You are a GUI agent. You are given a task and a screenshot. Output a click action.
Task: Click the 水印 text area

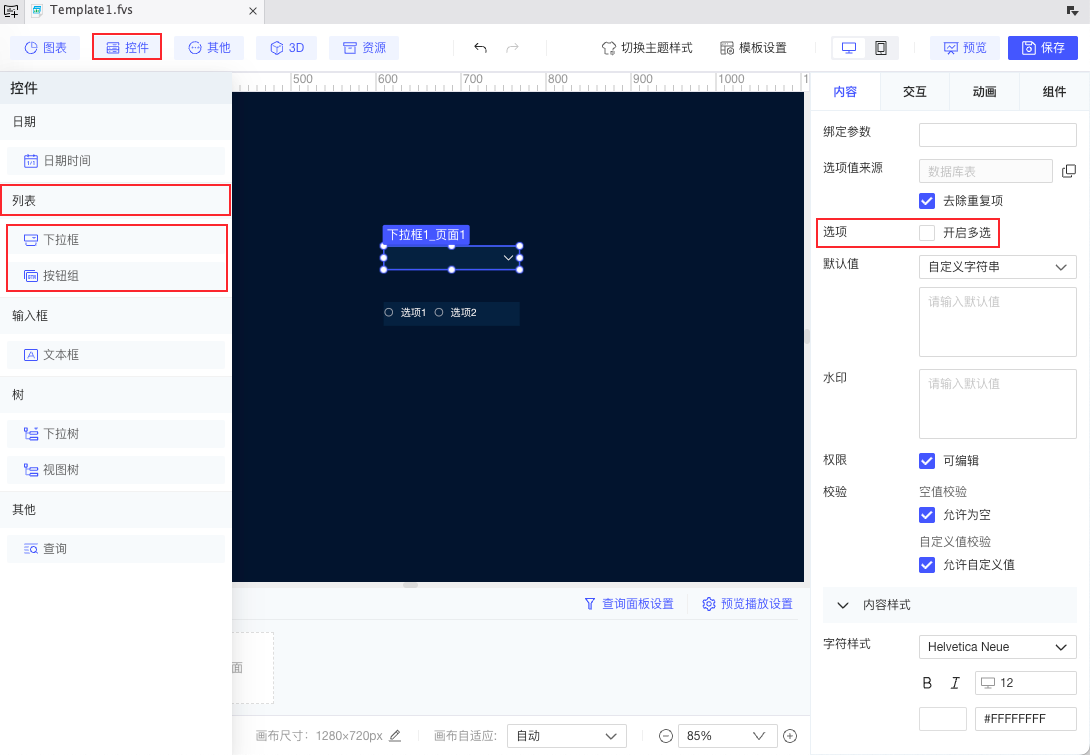point(998,404)
